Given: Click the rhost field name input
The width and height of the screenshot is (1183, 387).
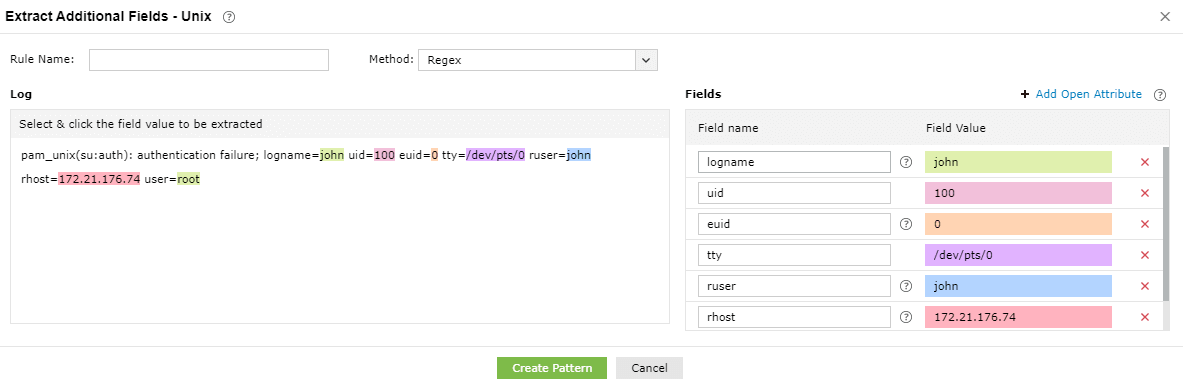Looking at the screenshot, I should 794,317.
